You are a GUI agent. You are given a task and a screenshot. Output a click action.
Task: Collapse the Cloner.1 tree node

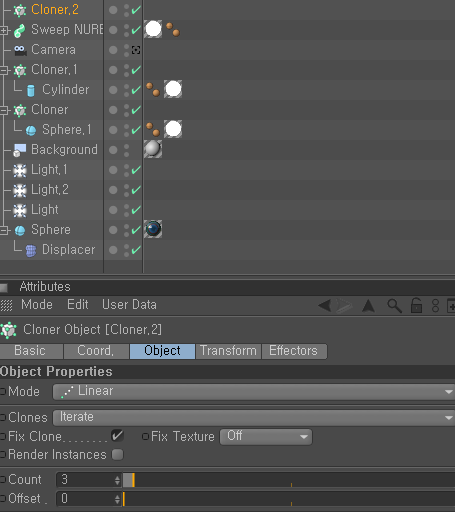tap(4, 70)
